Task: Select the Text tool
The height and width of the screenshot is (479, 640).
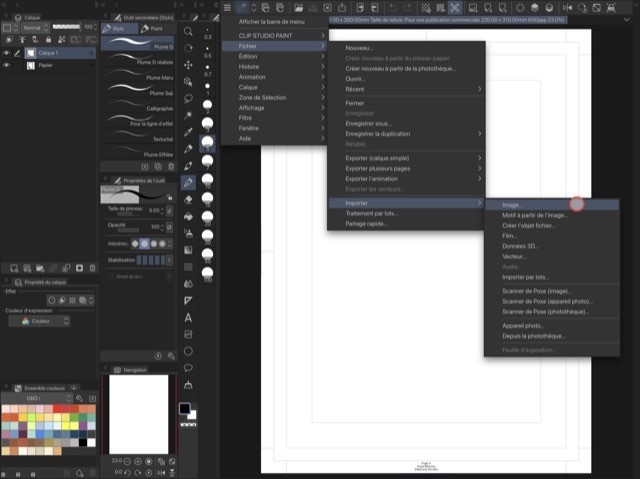Action: (x=188, y=317)
